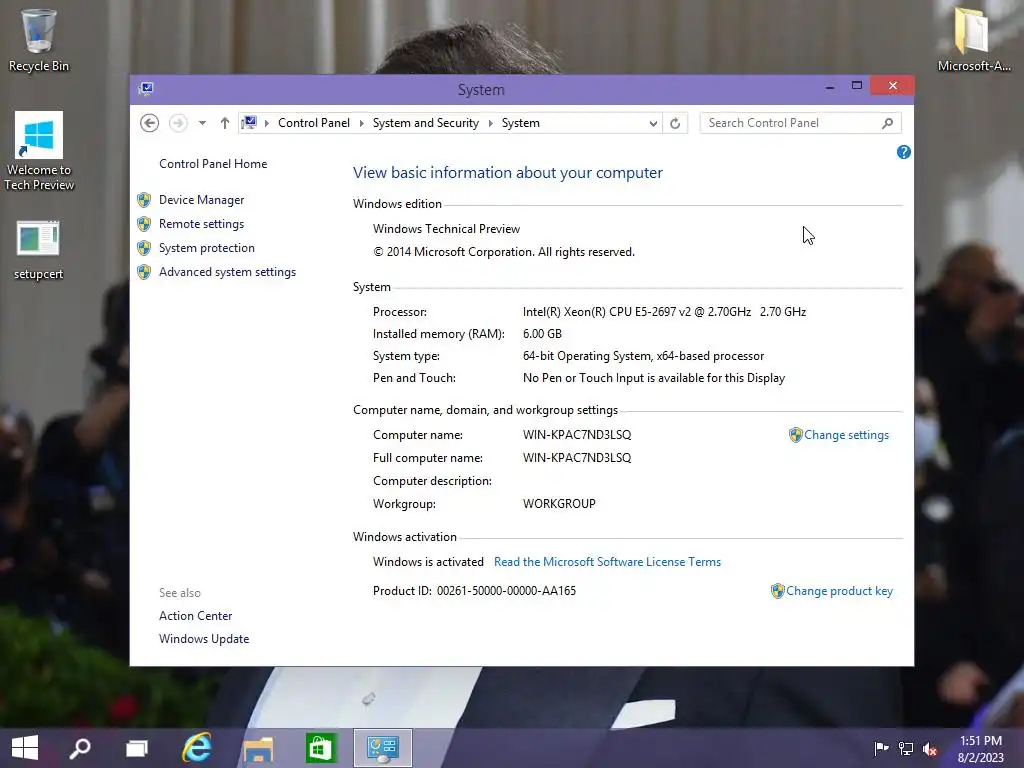Open Remote settings link
Viewport: 1024px width, 768px height.
pyautogui.click(x=201, y=224)
